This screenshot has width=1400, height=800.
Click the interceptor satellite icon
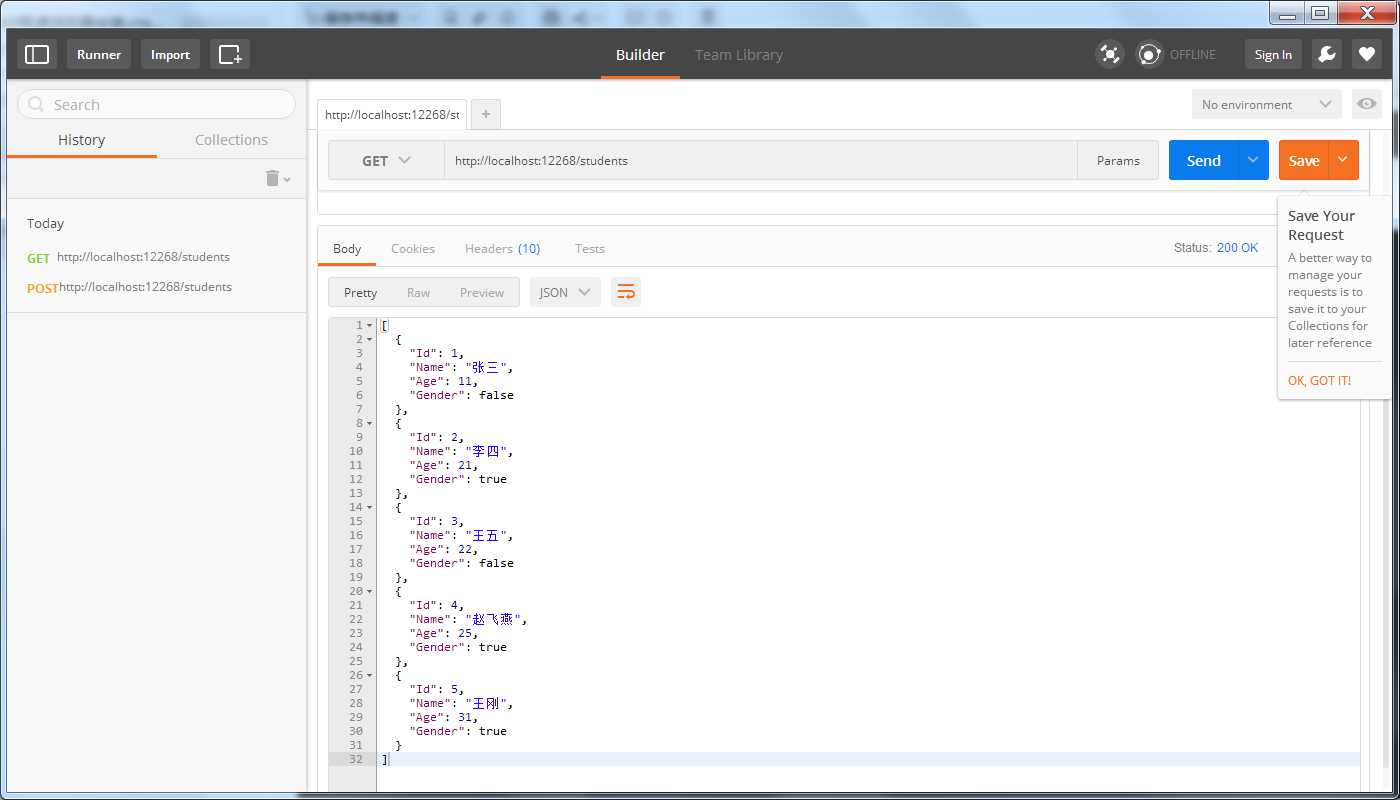(x=1108, y=54)
